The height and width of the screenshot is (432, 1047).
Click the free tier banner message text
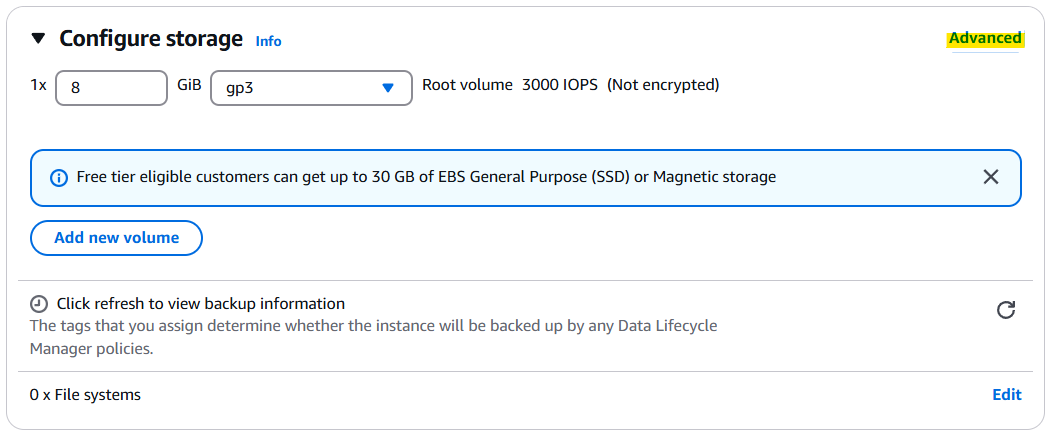(426, 178)
